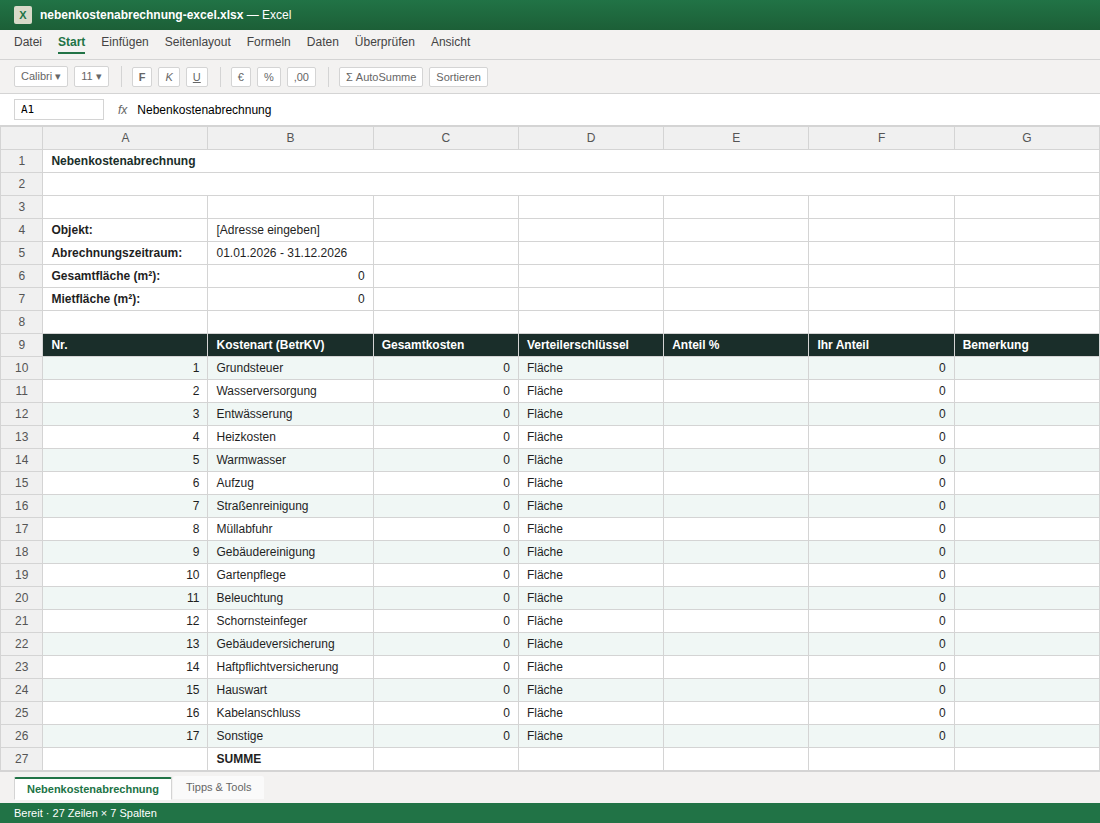Click the Fläche cell in the Aufzug row
The height and width of the screenshot is (823, 1100).
[x=591, y=483]
